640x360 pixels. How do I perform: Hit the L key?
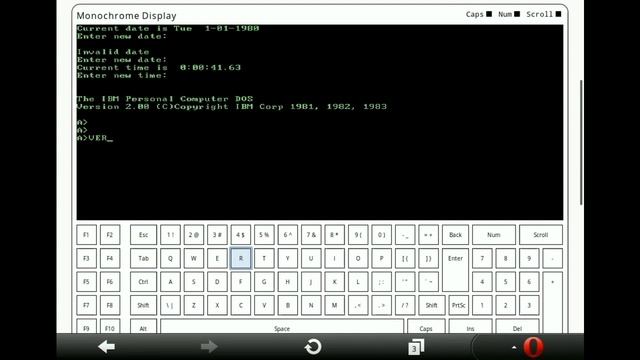click(358, 282)
